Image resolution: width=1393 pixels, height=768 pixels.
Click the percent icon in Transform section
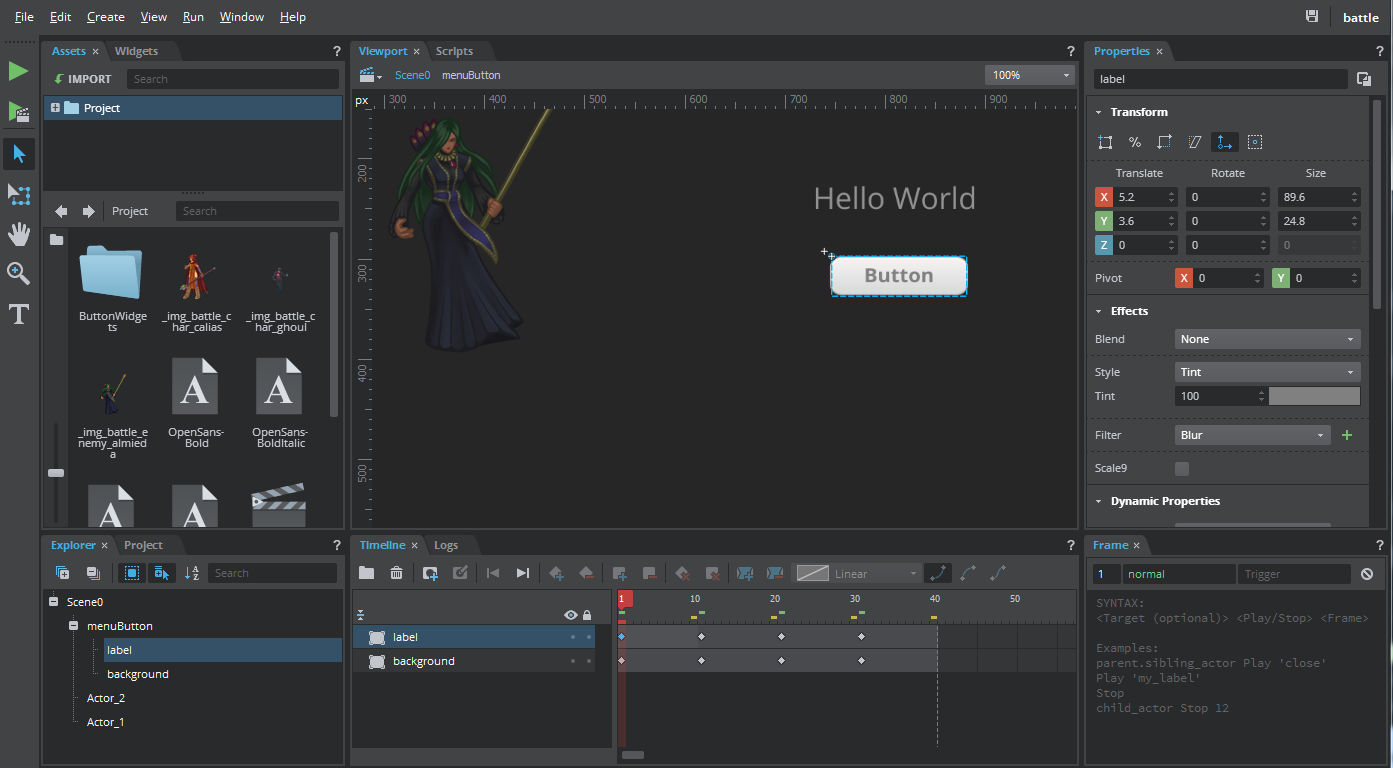pos(1135,142)
